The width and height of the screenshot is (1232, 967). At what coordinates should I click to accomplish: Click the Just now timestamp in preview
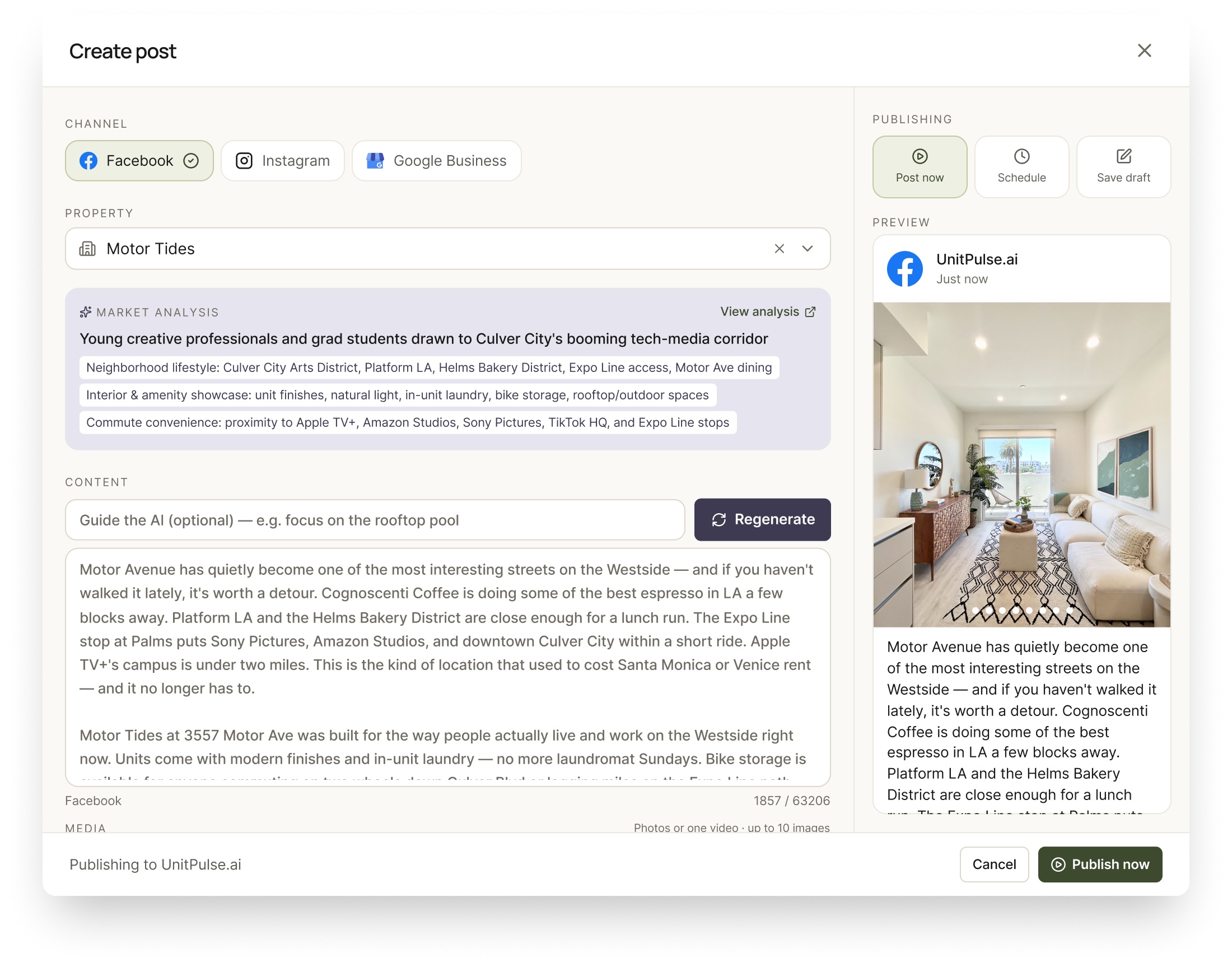(x=962, y=279)
